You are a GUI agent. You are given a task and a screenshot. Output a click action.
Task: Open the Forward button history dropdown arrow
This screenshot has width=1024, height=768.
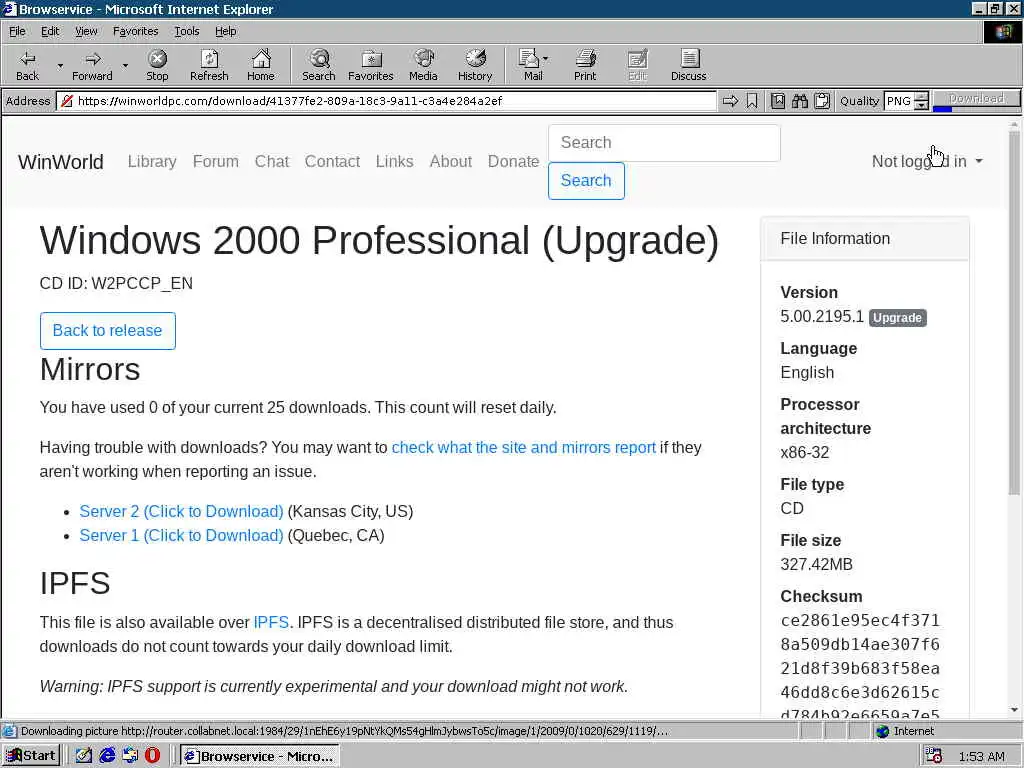125,65
